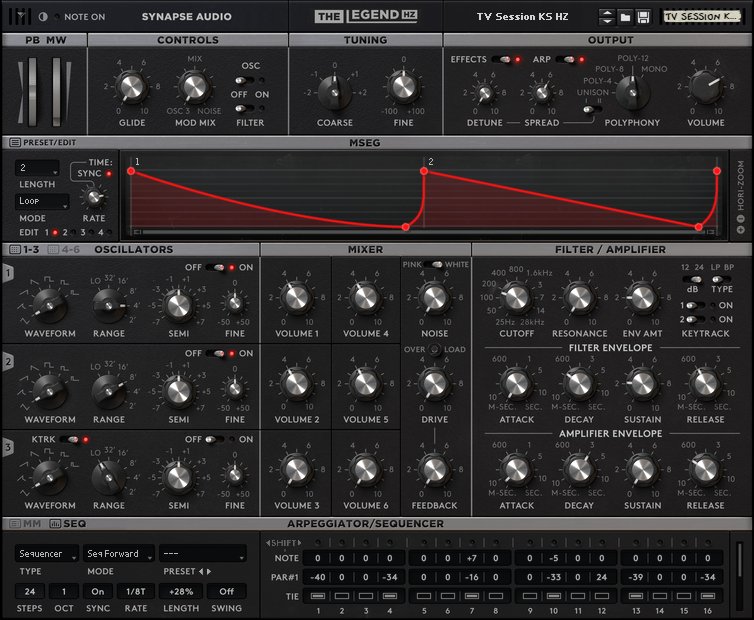The width and height of the screenshot is (754, 620).
Task: Click the sequencer Swing Off button
Action: coord(226,591)
